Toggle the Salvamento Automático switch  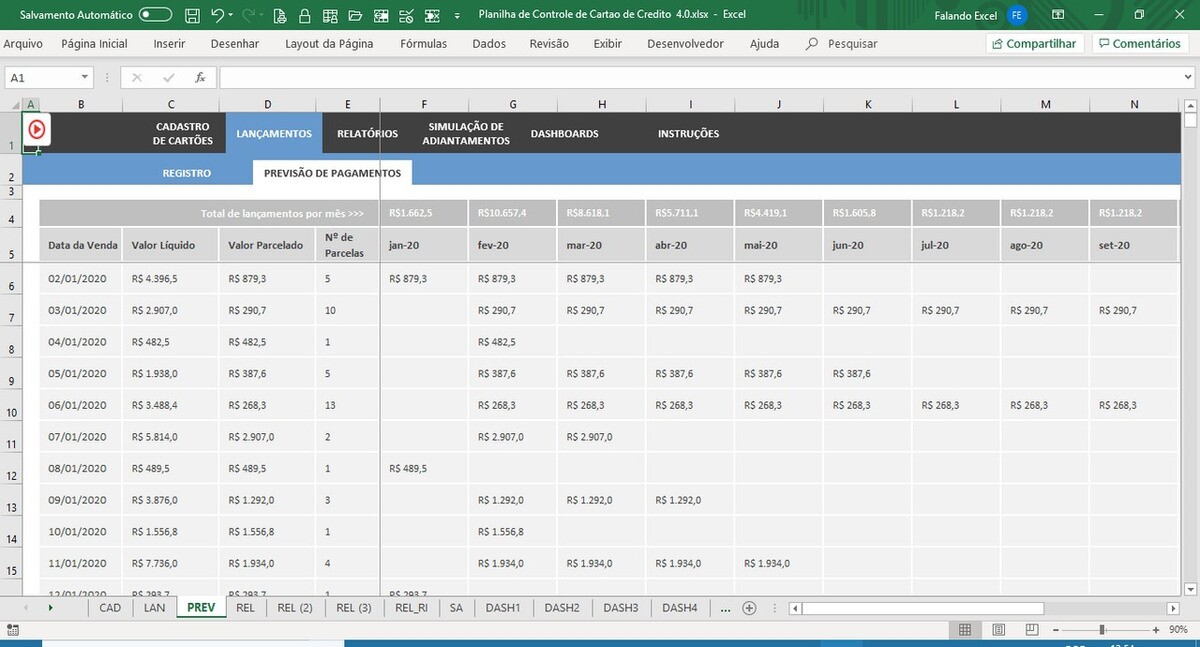(x=155, y=15)
